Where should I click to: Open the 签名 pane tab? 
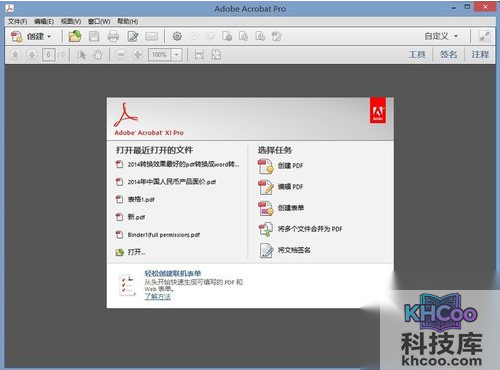coord(448,54)
